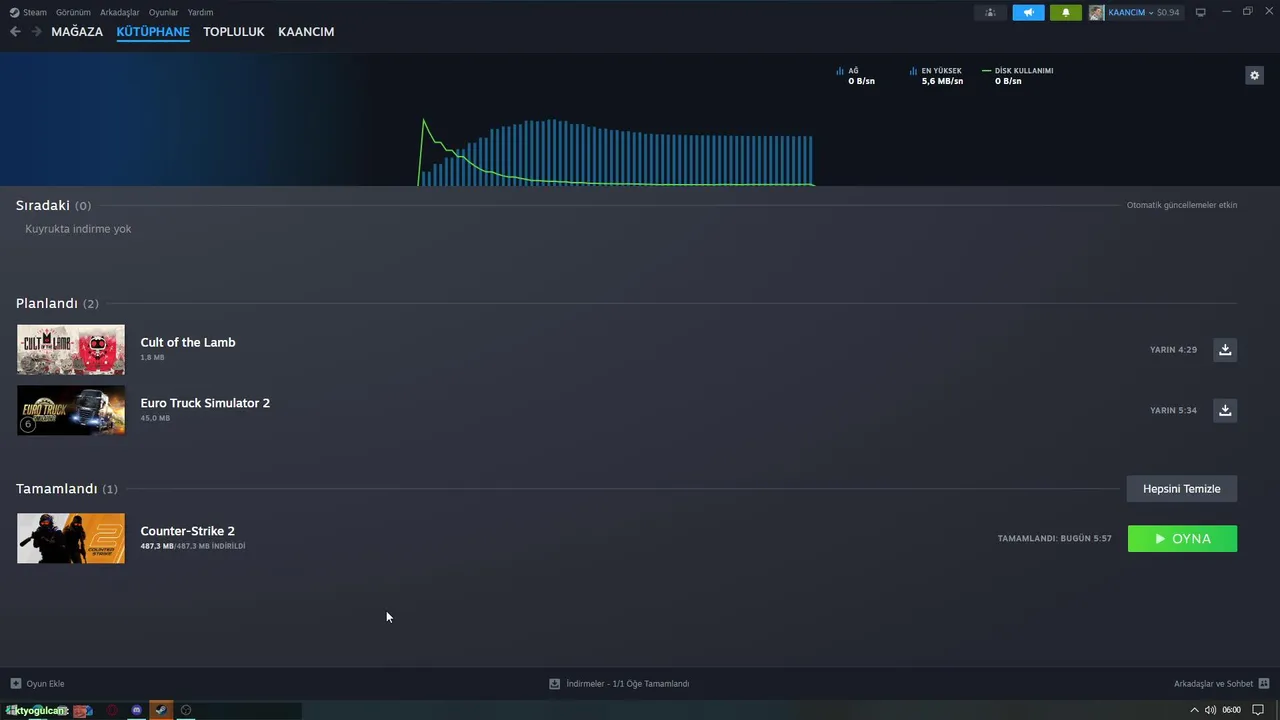Click the DİSK KULLANIMI legend

point(1018,76)
